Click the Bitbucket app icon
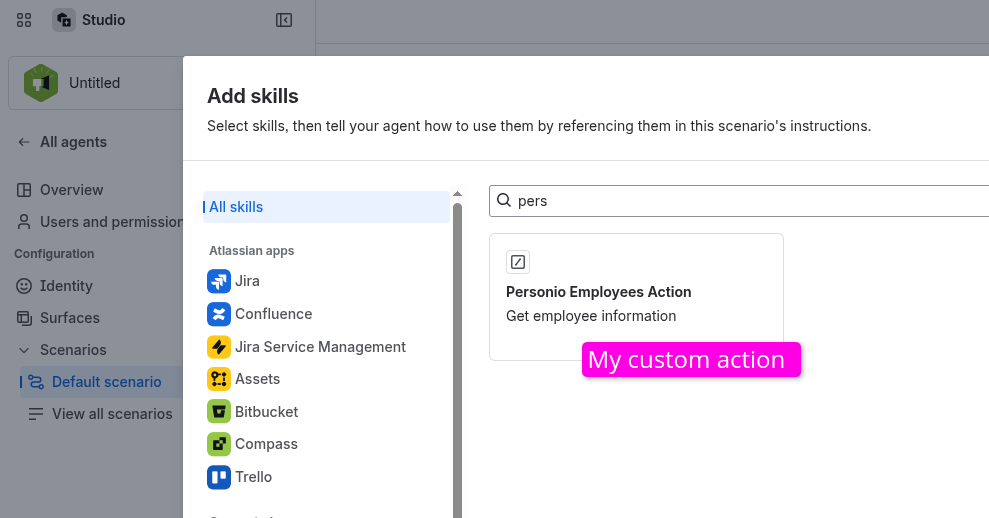The image size is (989, 518). (219, 411)
